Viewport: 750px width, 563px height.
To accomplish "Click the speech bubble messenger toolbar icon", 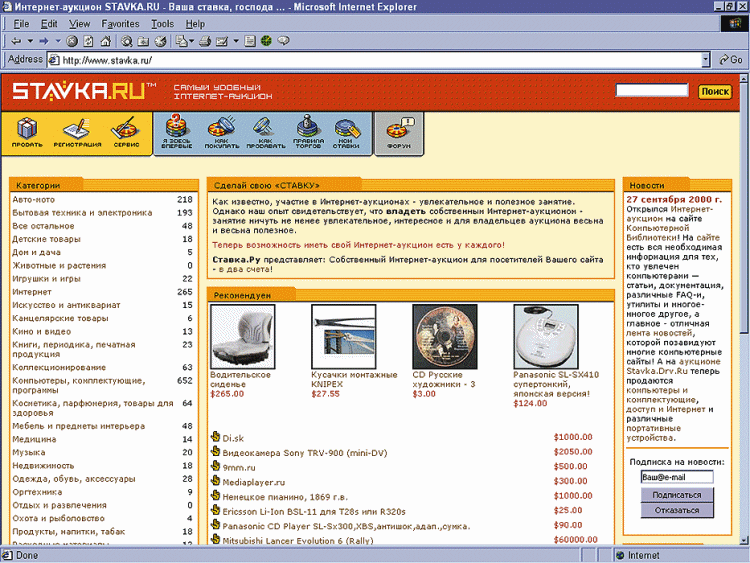I will (x=284, y=41).
